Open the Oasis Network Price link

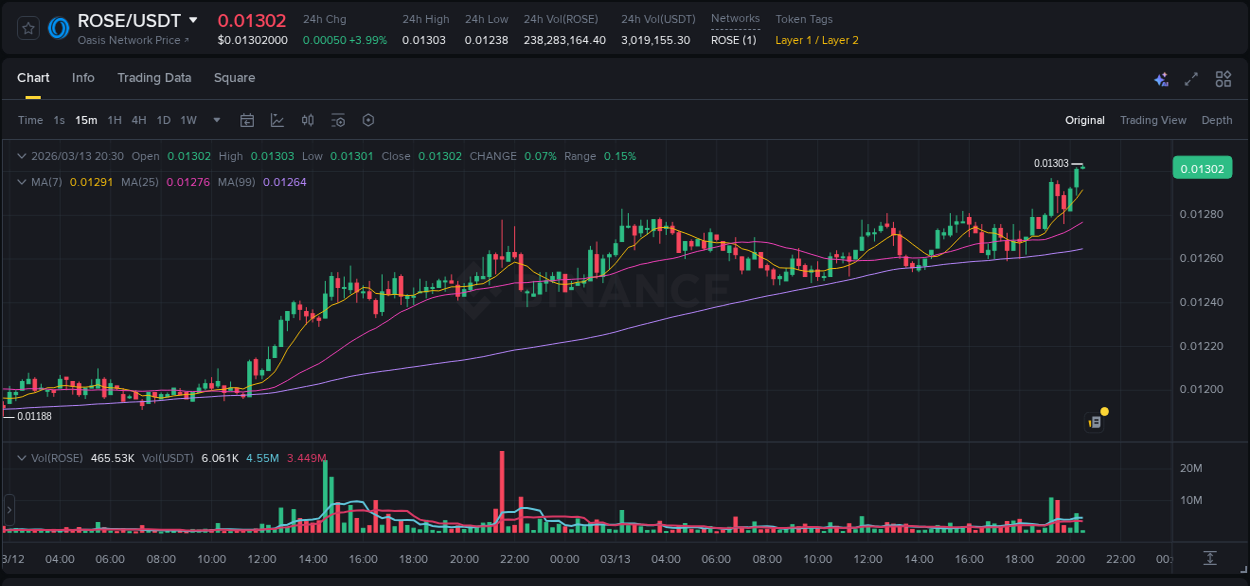pyautogui.click(x=132, y=40)
